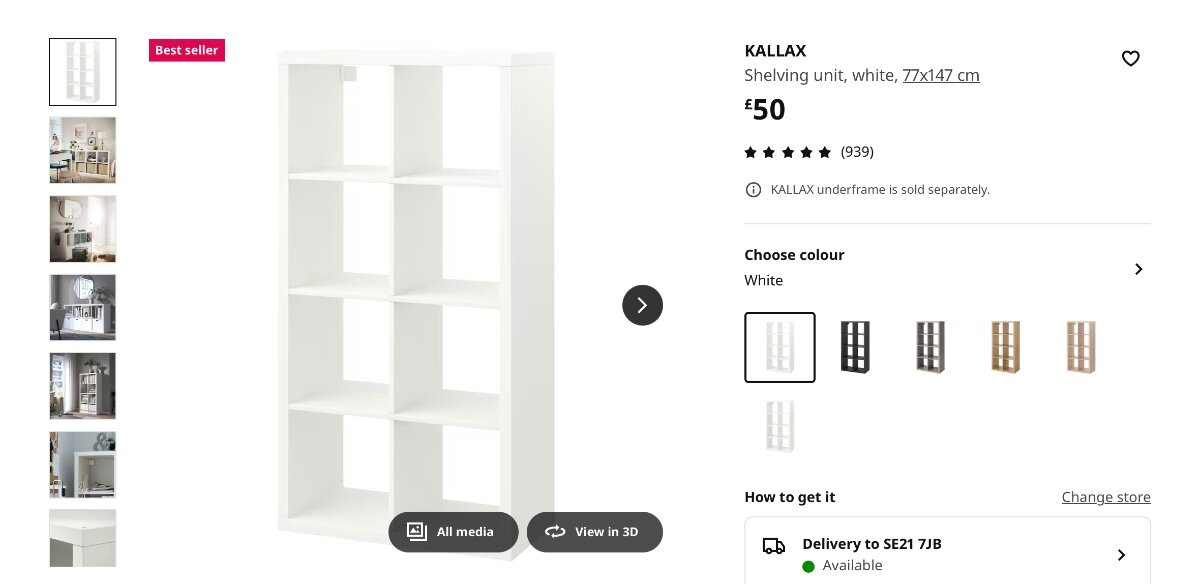Image resolution: width=1200 pixels, height=584 pixels.
Task: Open the 77x147 cm size link
Action: pyautogui.click(x=941, y=75)
